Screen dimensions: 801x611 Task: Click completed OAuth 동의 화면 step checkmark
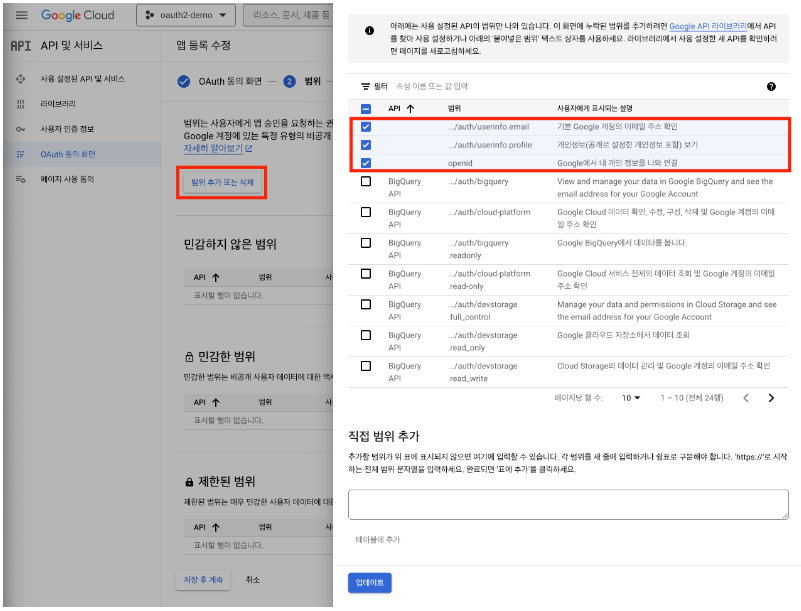[x=183, y=81]
